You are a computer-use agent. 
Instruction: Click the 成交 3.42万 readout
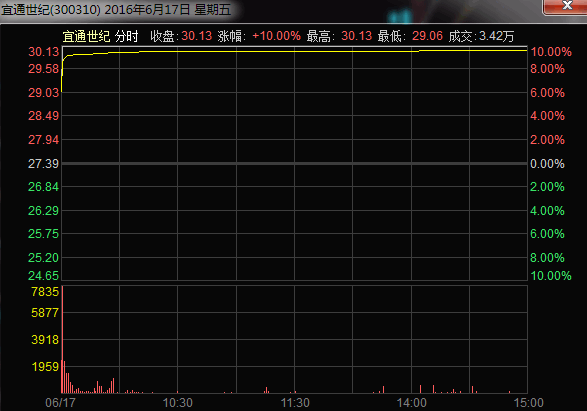click(x=481, y=36)
